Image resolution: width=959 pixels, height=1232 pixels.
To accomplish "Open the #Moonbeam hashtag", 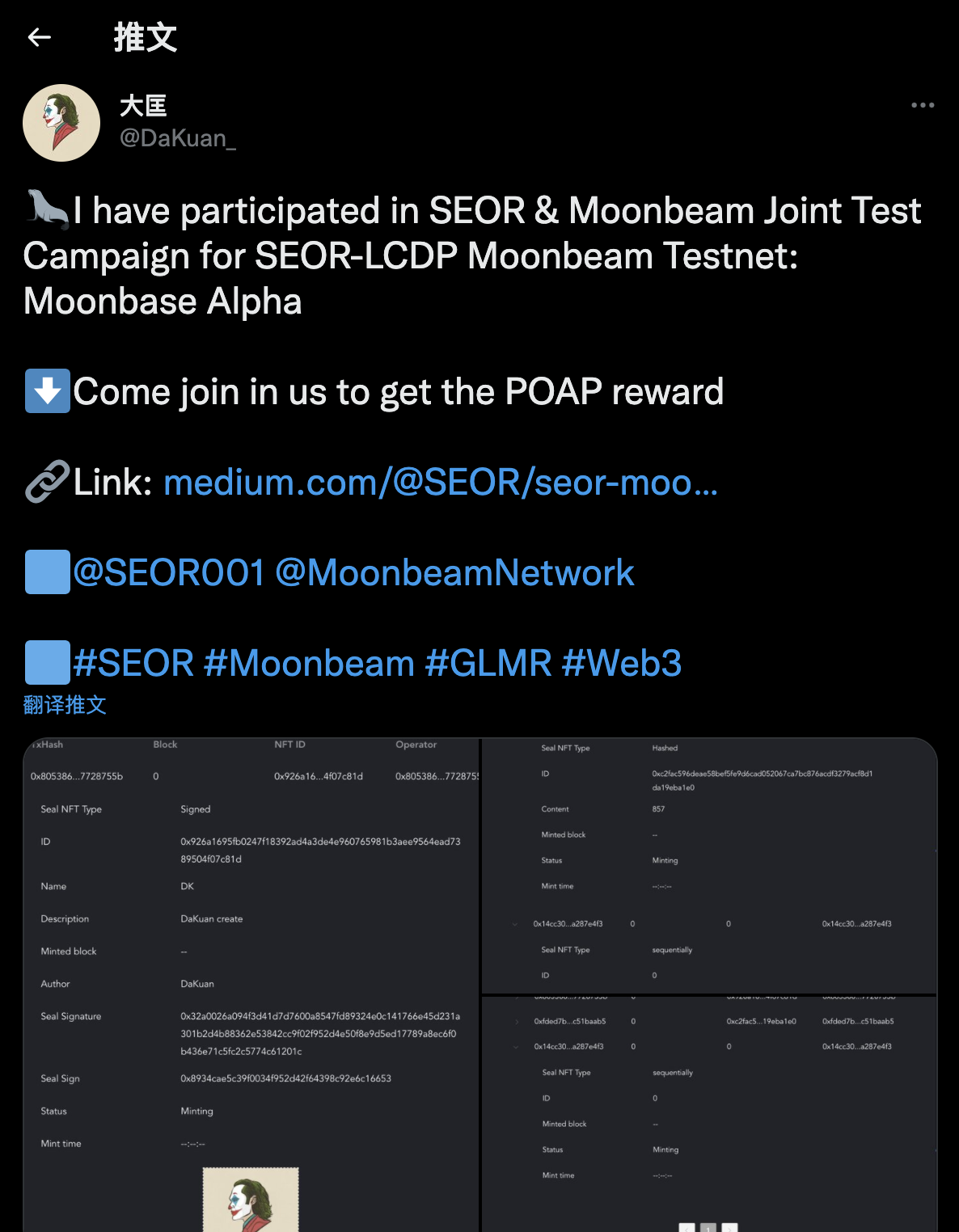I will tap(310, 664).
